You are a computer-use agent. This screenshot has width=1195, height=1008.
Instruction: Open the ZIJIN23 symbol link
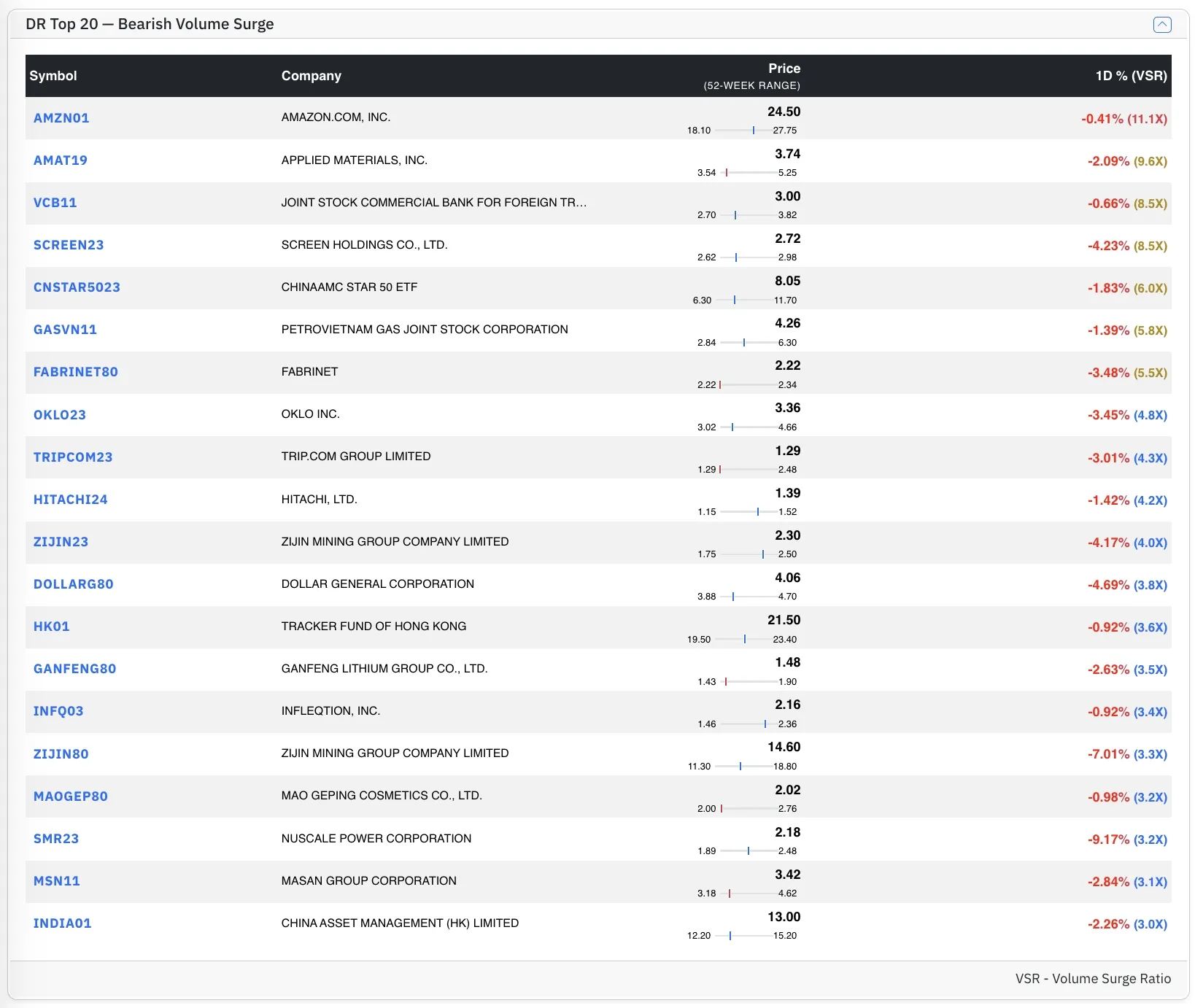point(61,542)
